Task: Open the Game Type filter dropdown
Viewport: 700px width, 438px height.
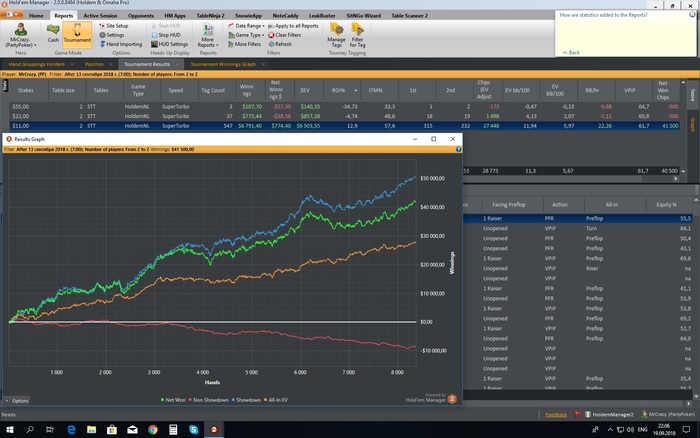Action: pyautogui.click(x=246, y=35)
